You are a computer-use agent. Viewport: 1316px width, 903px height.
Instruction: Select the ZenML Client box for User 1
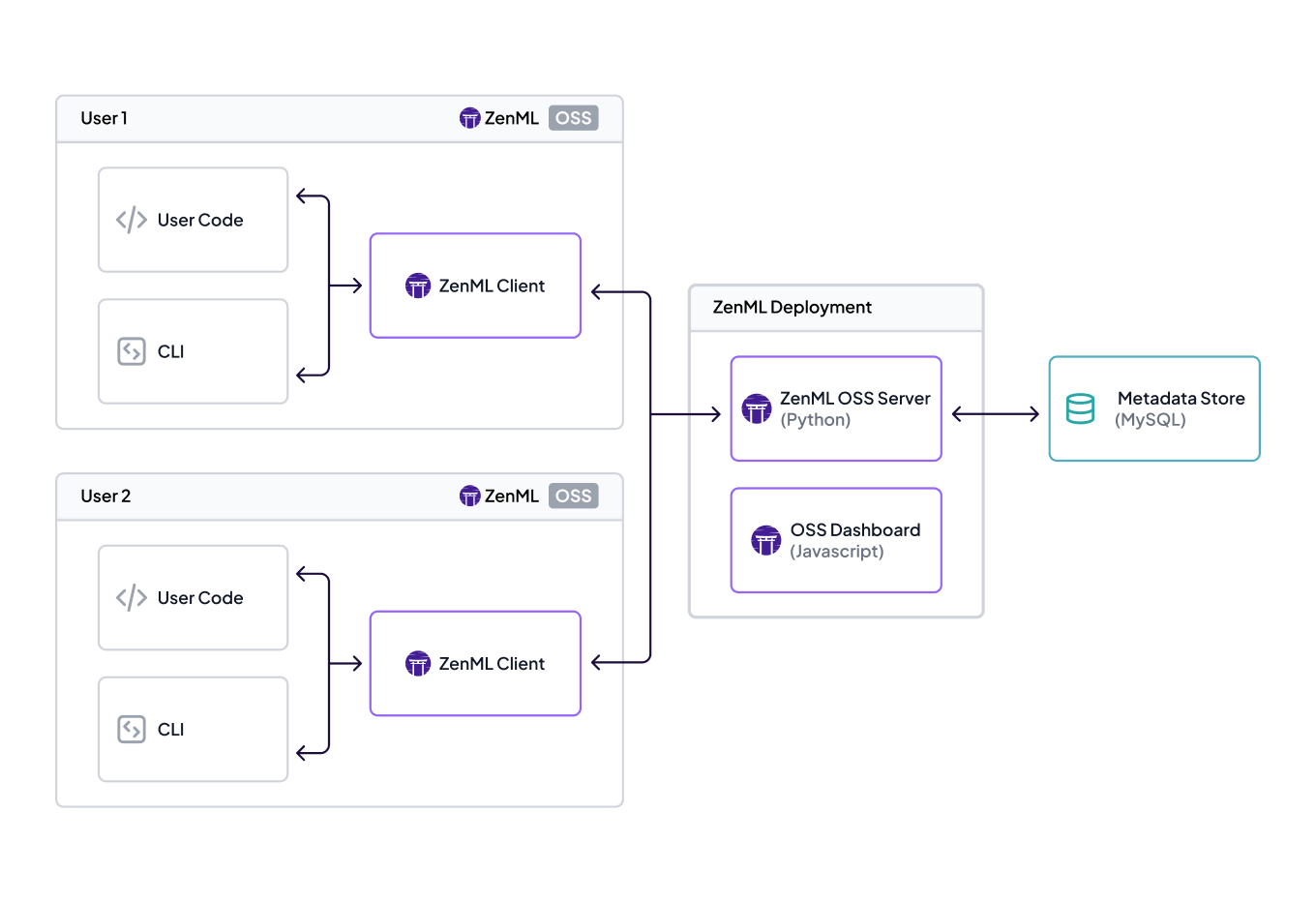click(x=474, y=285)
